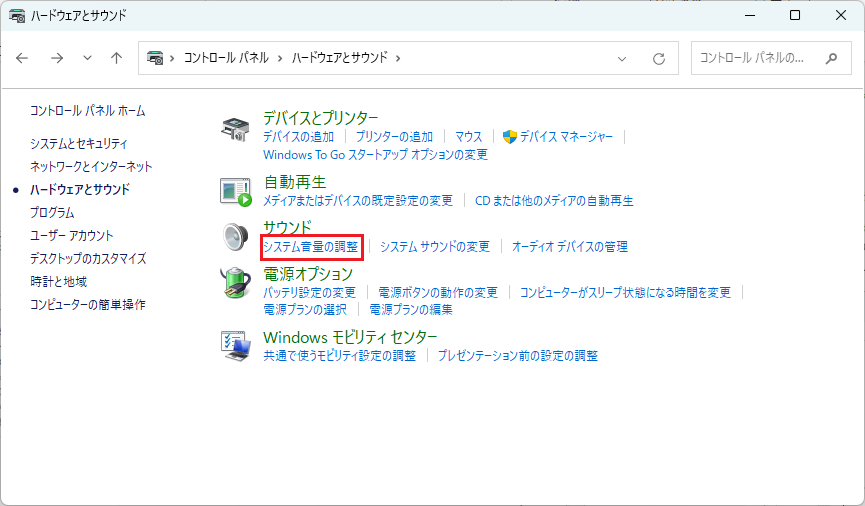This screenshot has width=865, height=506.
Task: Click the Devices and Printers category icon
Action: click(235, 129)
